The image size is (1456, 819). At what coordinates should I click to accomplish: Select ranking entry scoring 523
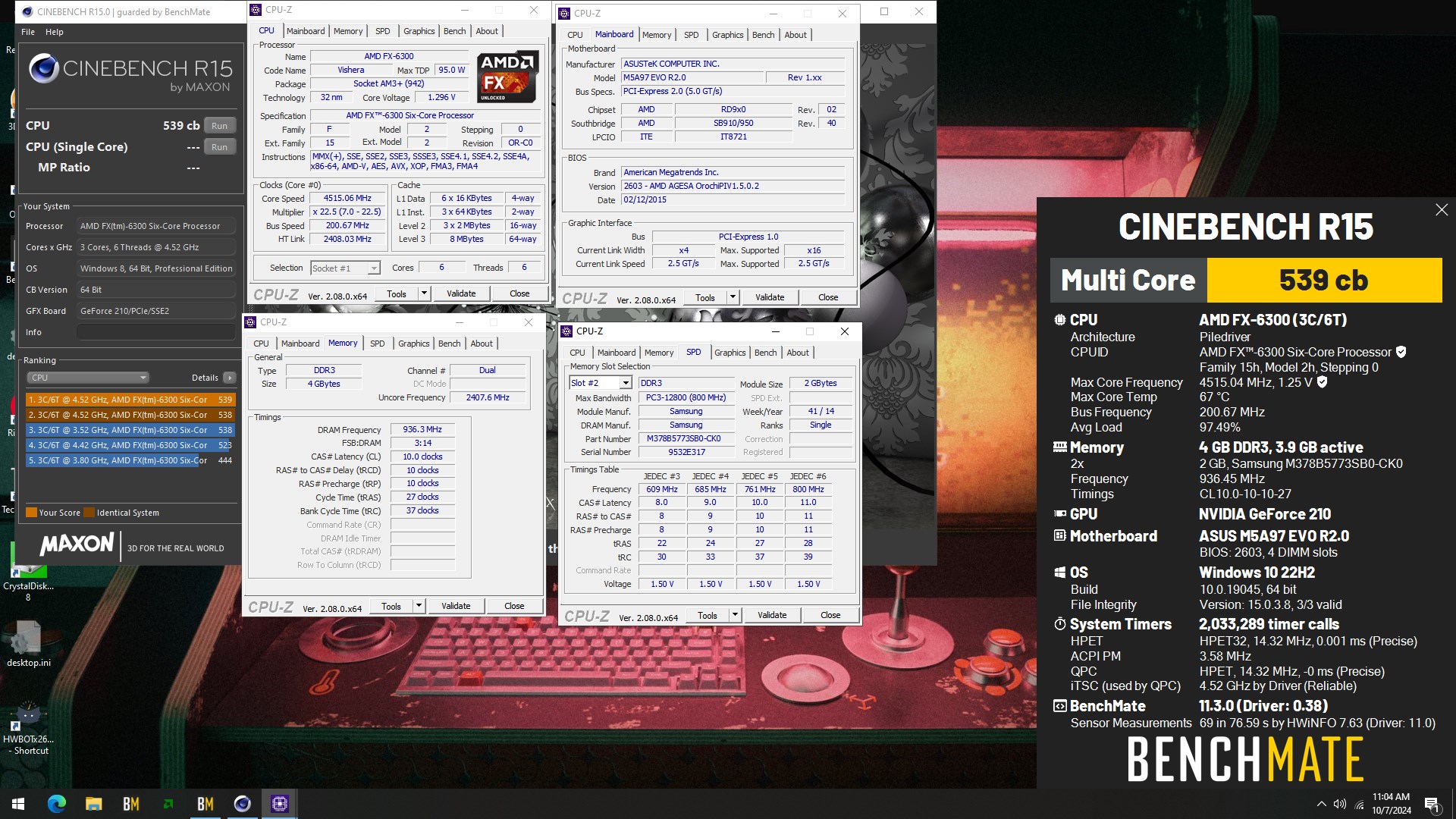click(130, 445)
